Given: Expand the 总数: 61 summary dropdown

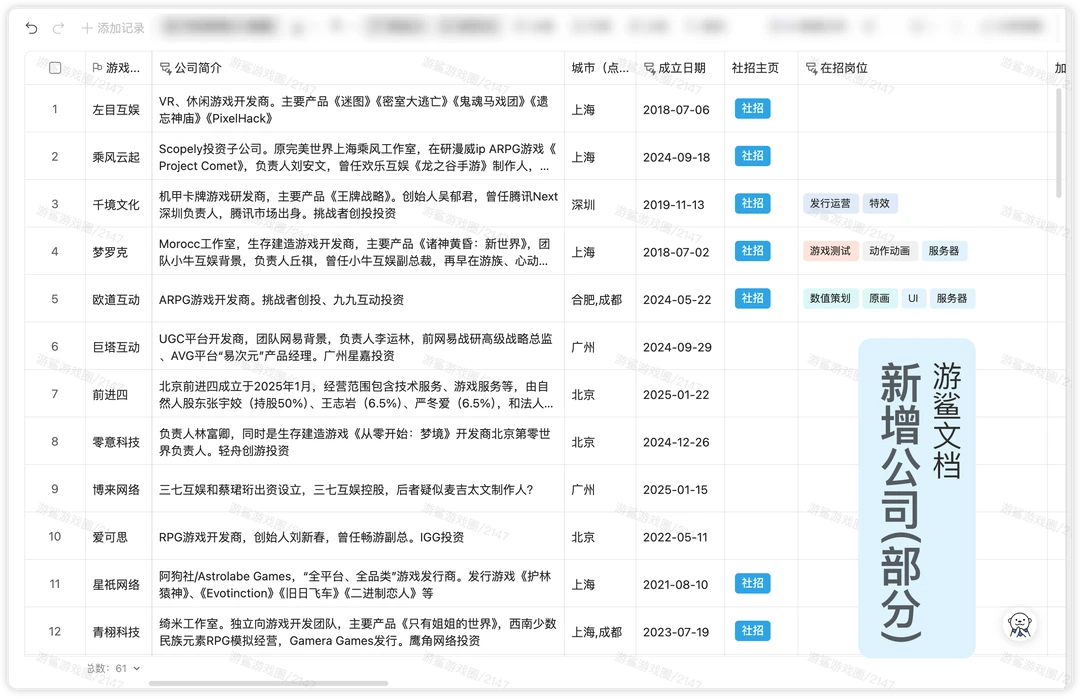Looking at the screenshot, I should tap(114, 669).
